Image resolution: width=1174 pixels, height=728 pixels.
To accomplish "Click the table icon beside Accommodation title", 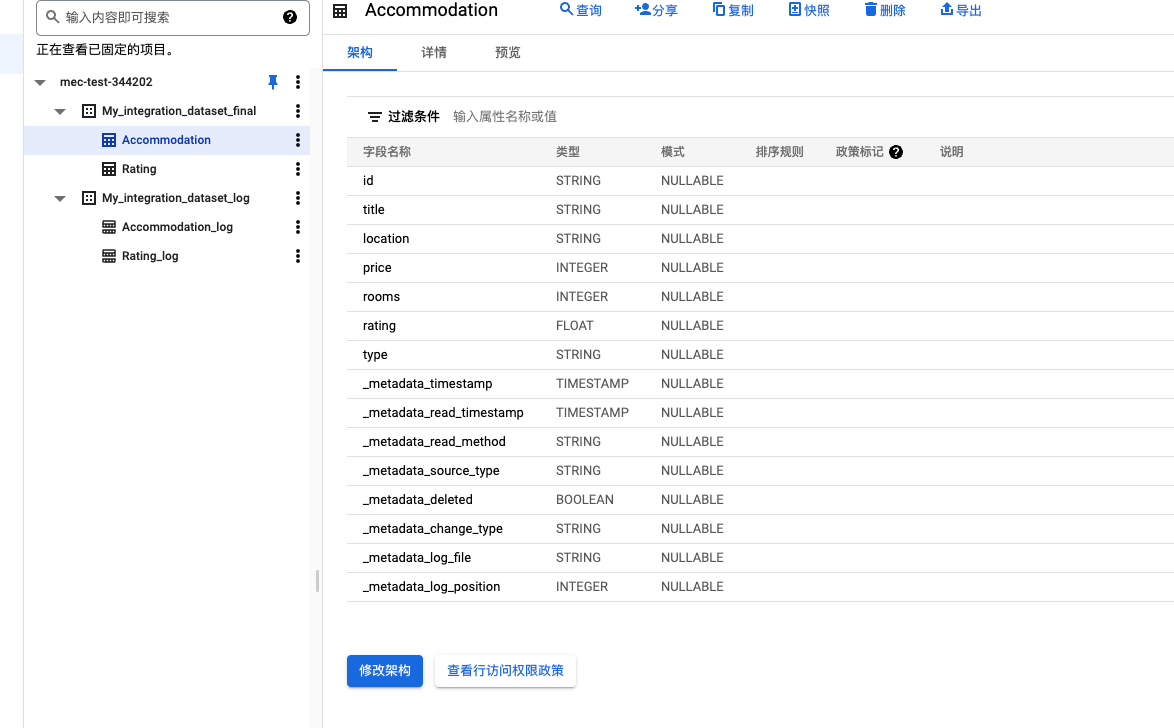I will [x=340, y=11].
